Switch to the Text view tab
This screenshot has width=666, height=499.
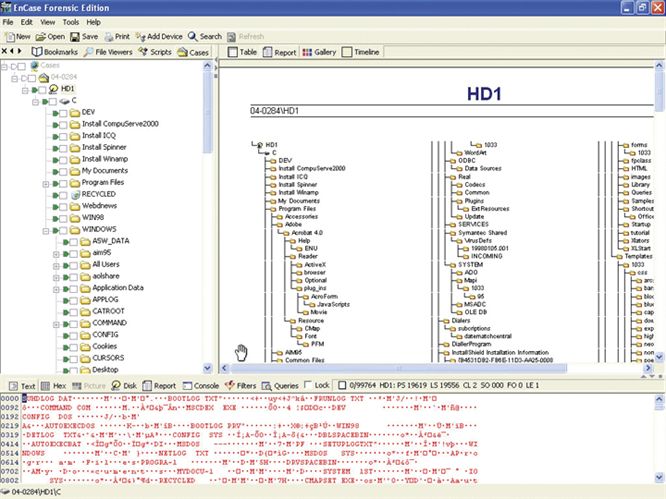click(22, 386)
